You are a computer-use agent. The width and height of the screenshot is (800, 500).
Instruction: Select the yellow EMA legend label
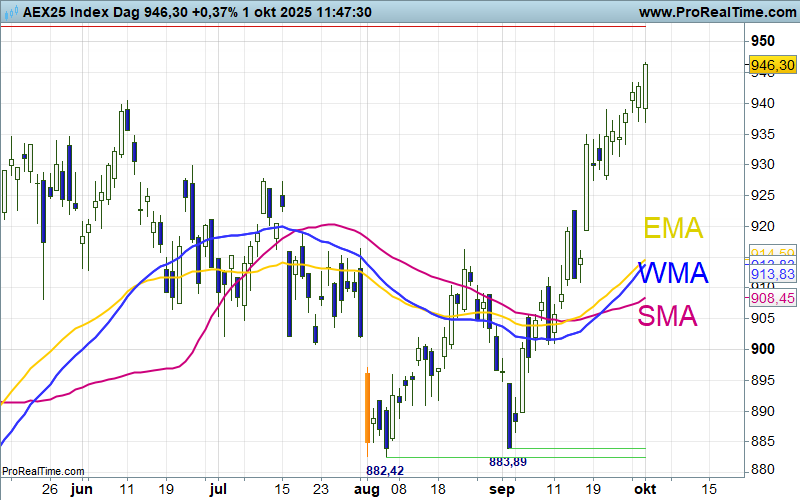[673, 228]
